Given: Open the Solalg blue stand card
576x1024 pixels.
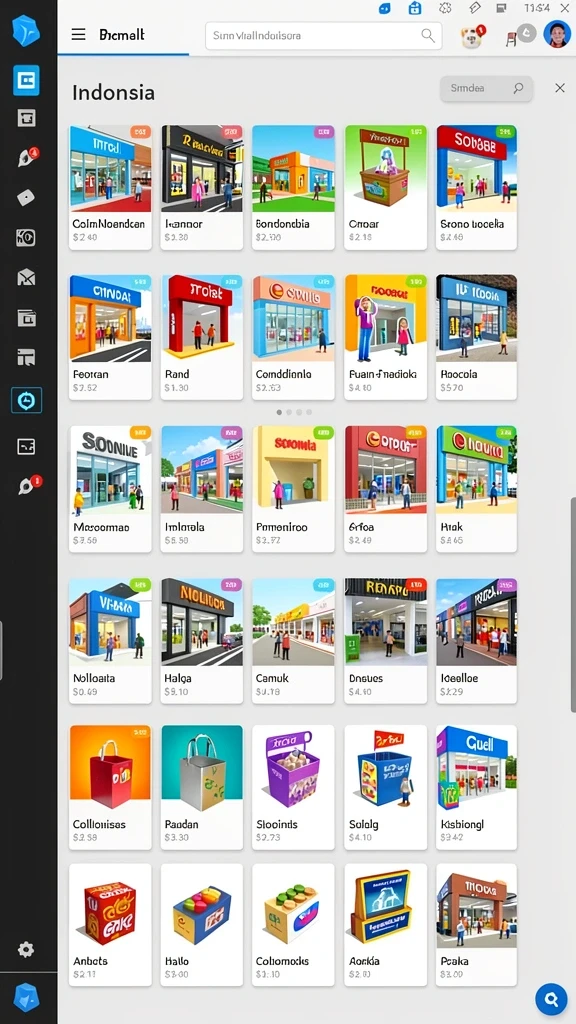Looking at the screenshot, I should point(385,787).
